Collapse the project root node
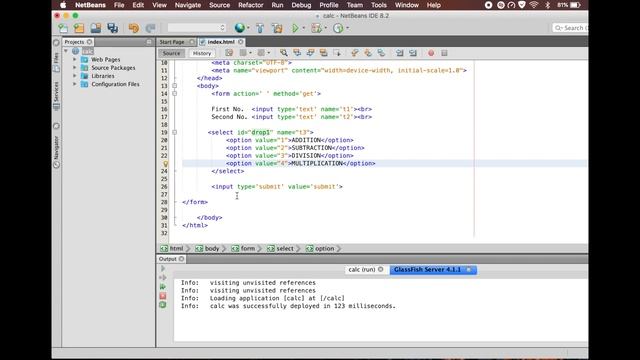 (x=66, y=51)
